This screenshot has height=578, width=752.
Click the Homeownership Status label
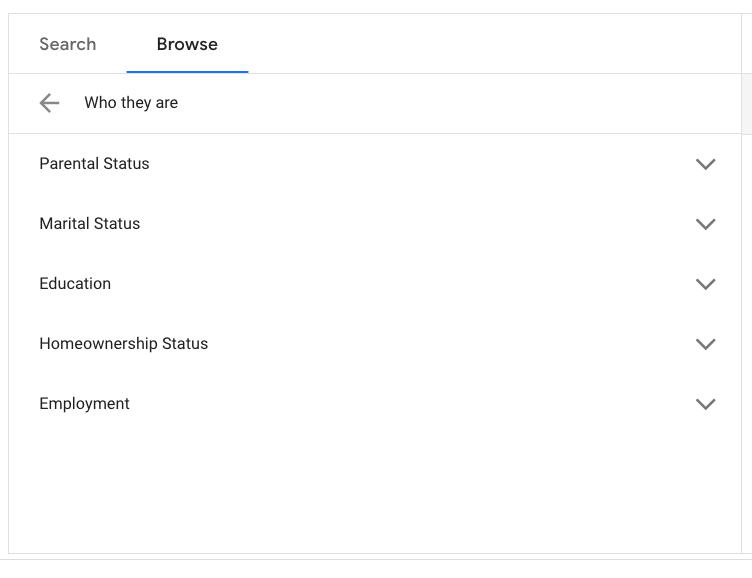tap(124, 343)
